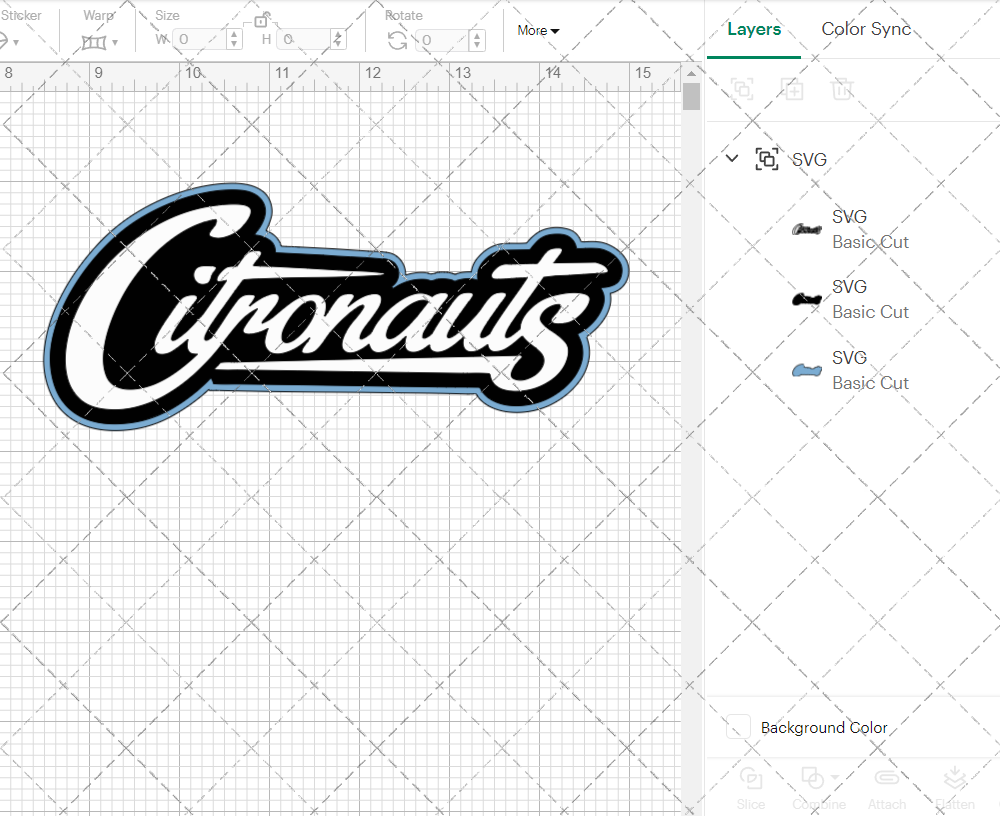The image size is (1000, 816).
Task: Click the Rotate reset arrow icon
Action: pos(397,40)
